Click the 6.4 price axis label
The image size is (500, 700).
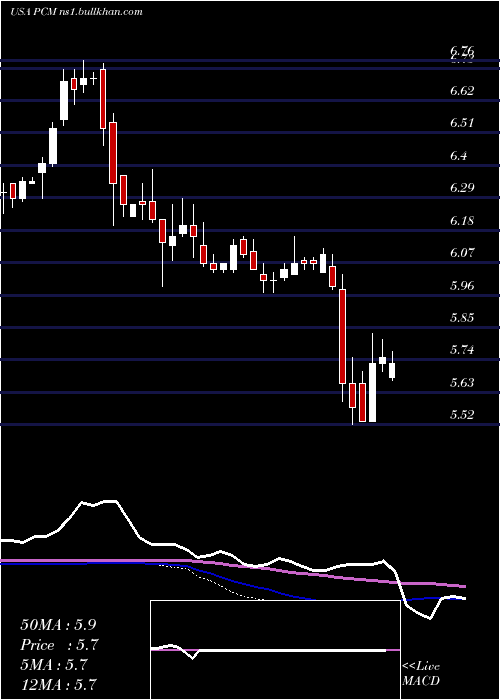point(459,156)
